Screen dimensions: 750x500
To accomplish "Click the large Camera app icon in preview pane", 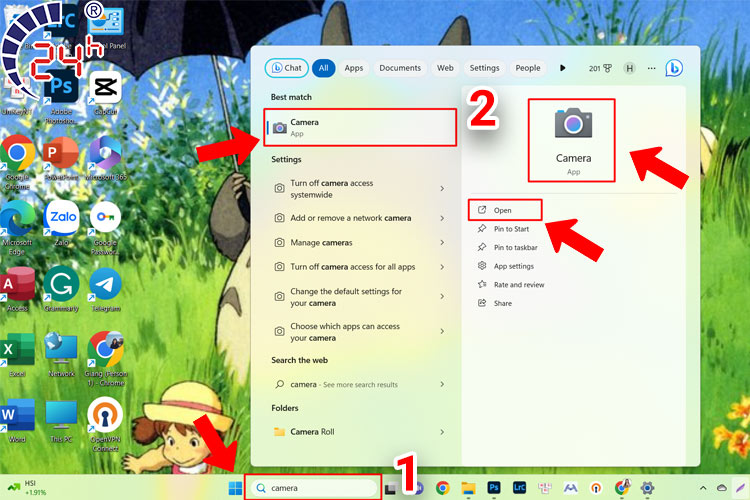I will coord(573,123).
